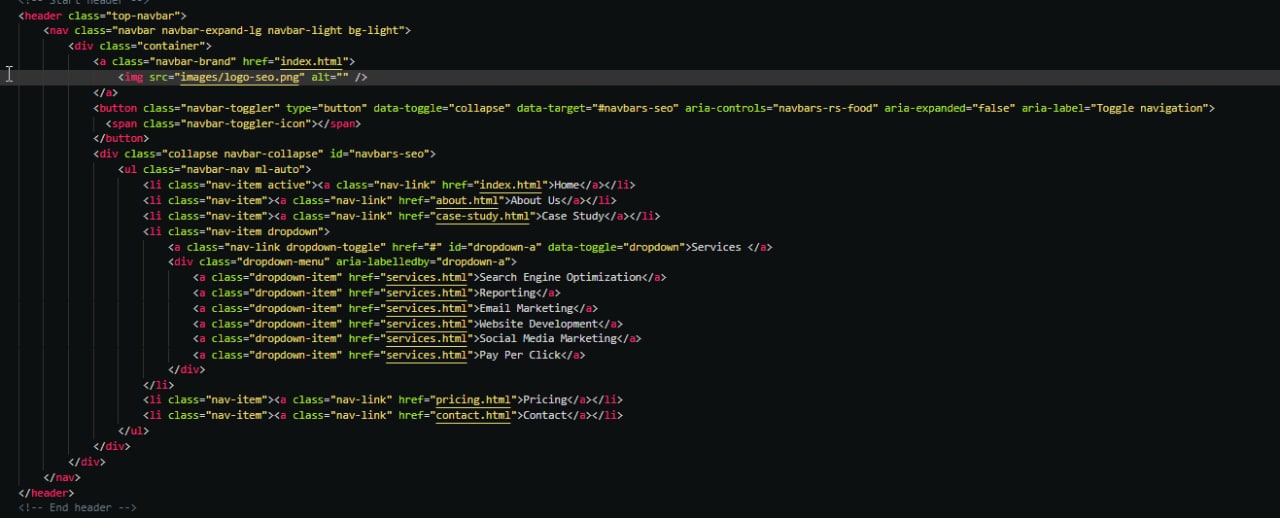Image resolution: width=1280 pixels, height=518 pixels.
Task: Open the contact.html href link
Action: [x=473, y=415]
